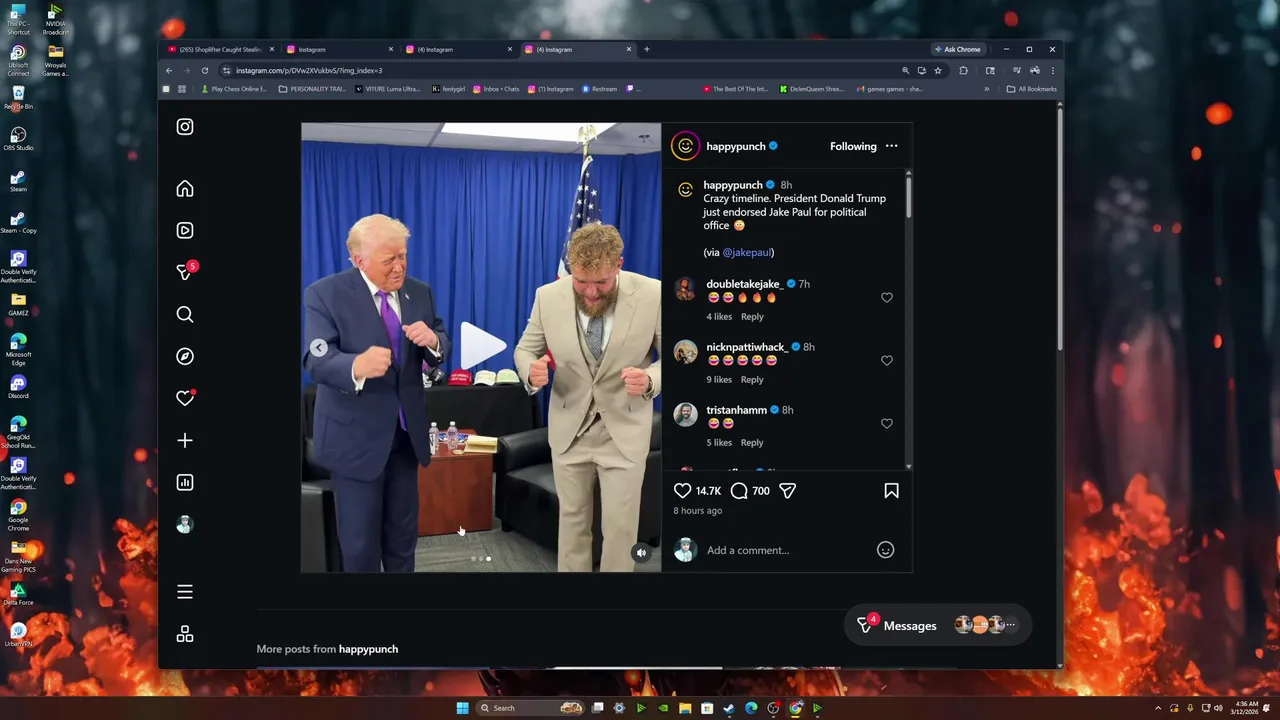
Task: Reload the page in Chrome
Action: click(205, 71)
